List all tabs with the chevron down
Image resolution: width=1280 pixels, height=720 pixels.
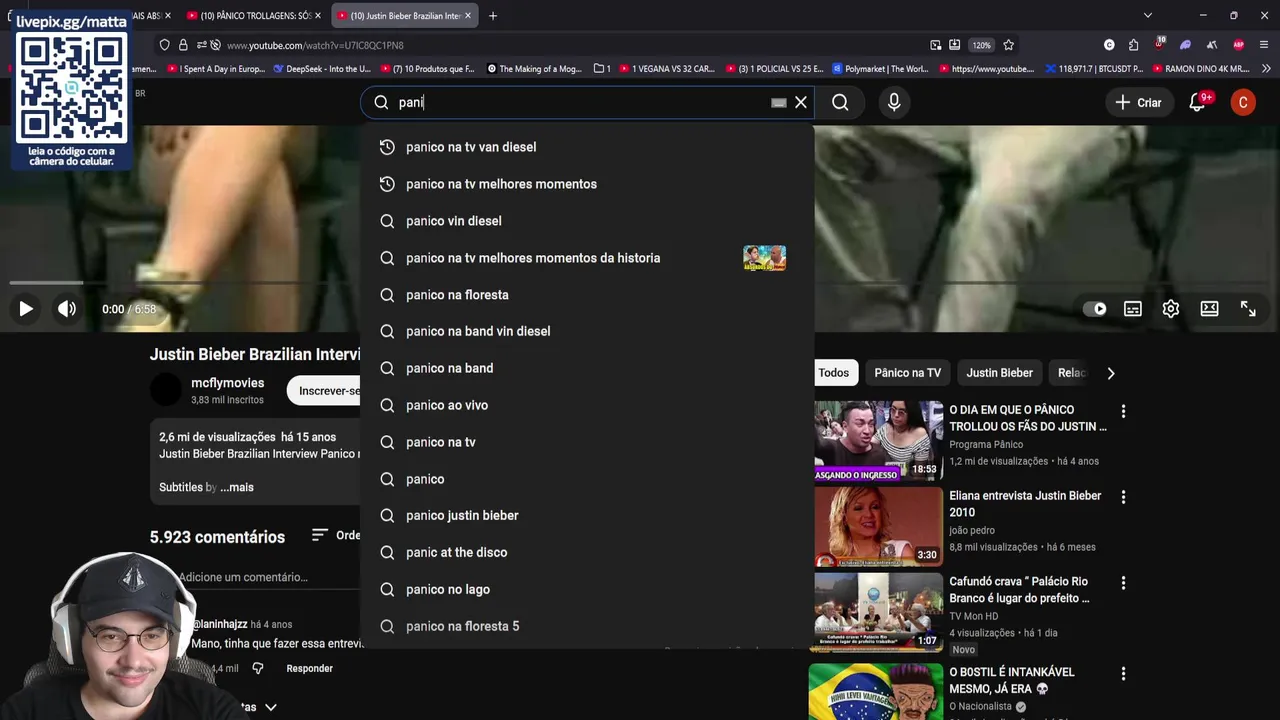pyautogui.click(x=1148, y=16)
